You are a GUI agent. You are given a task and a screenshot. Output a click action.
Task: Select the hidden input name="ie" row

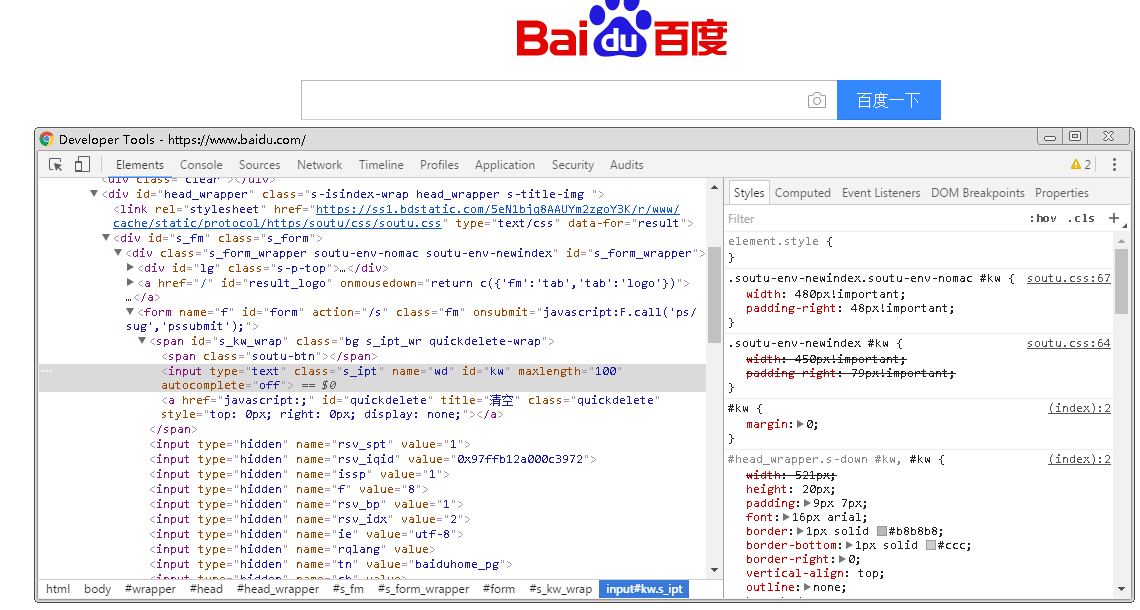(x=306, y=534)
